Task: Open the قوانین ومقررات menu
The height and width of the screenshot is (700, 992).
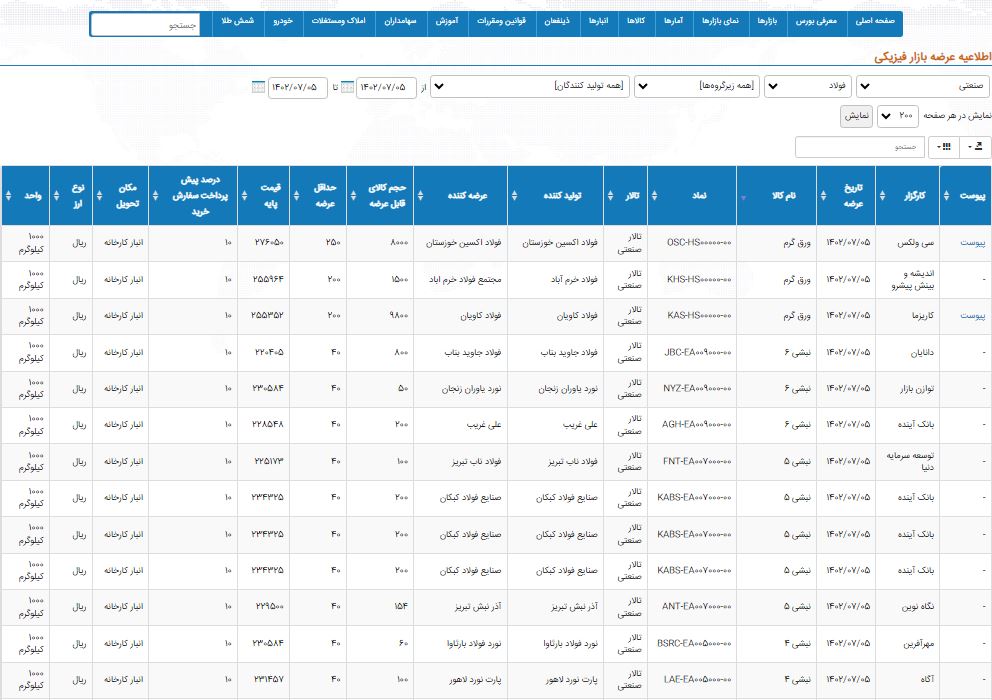Action: (x=501, y=22)
